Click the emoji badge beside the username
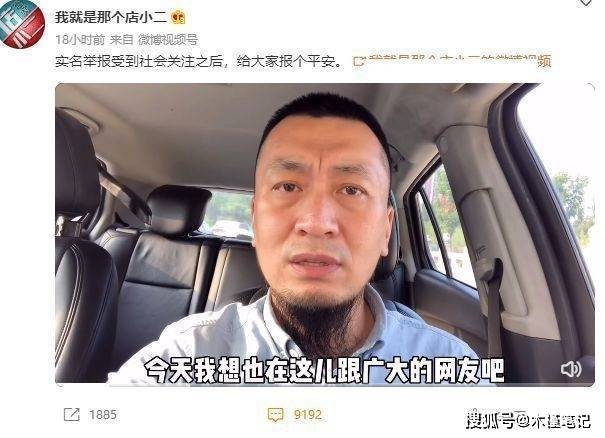Screen dimensions: 605x438 click(x=178, y=18)
